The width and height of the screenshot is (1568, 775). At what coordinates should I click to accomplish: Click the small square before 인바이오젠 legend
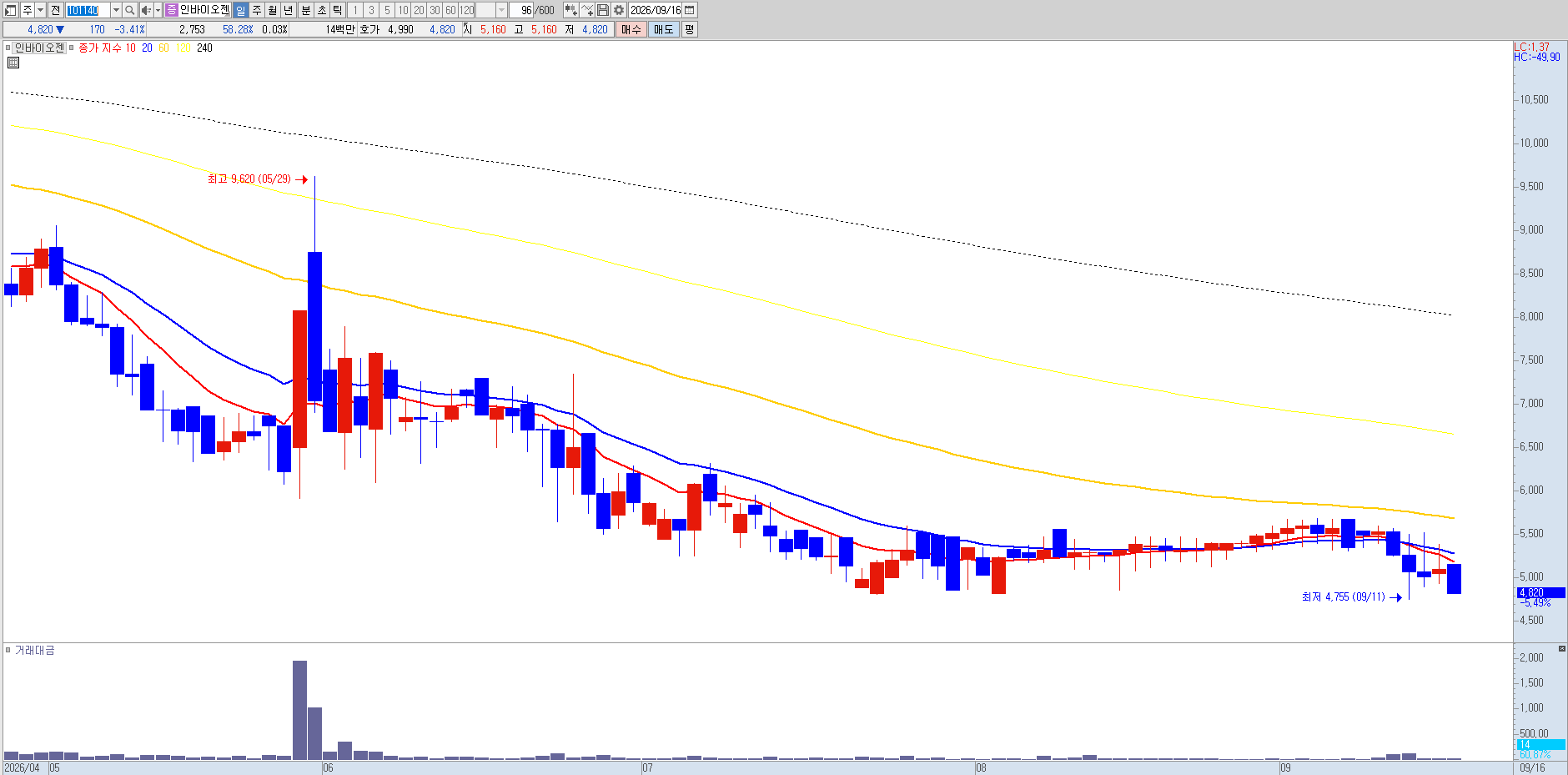8,48
